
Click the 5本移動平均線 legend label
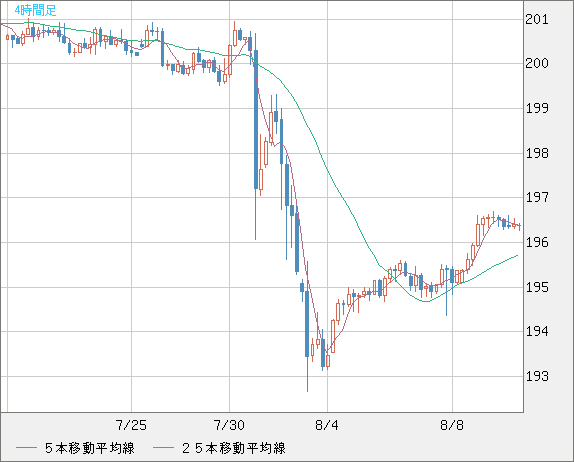point(90,448)
